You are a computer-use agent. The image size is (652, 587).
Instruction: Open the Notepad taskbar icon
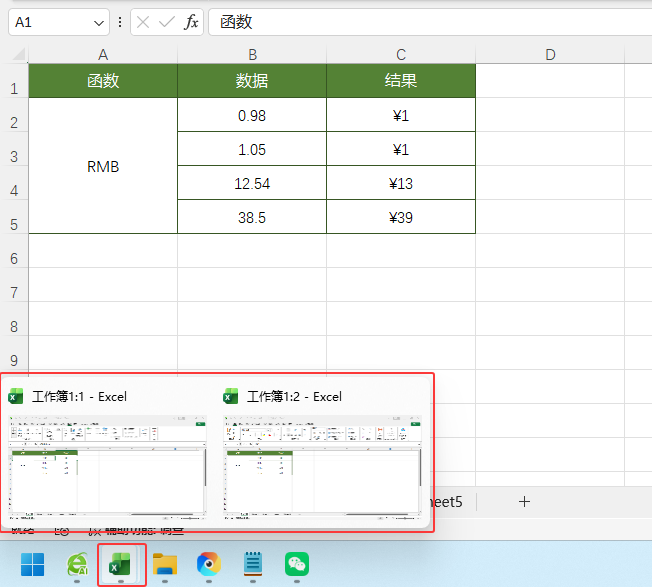[x=253, y=565]
